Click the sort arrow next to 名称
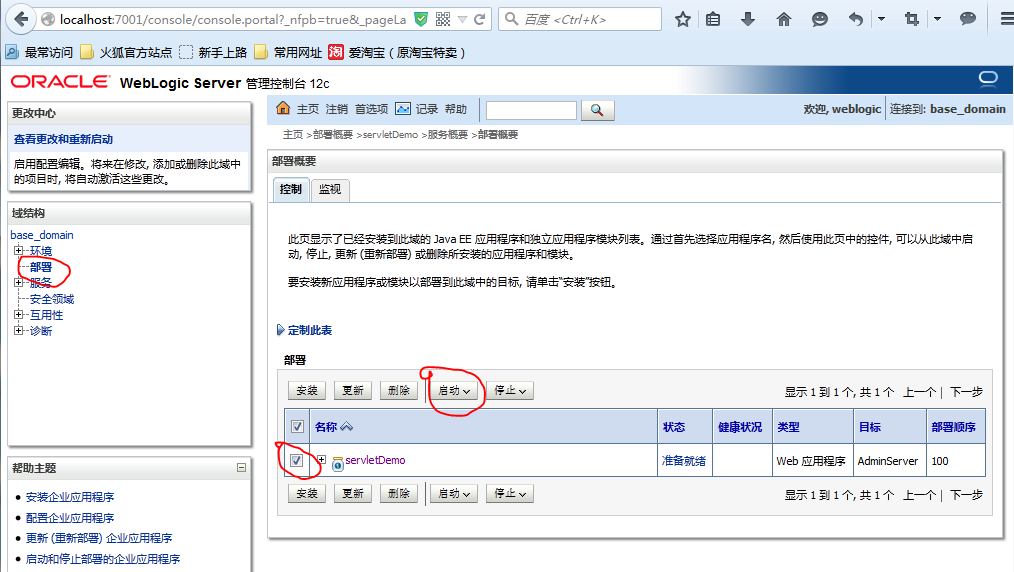 347,427
